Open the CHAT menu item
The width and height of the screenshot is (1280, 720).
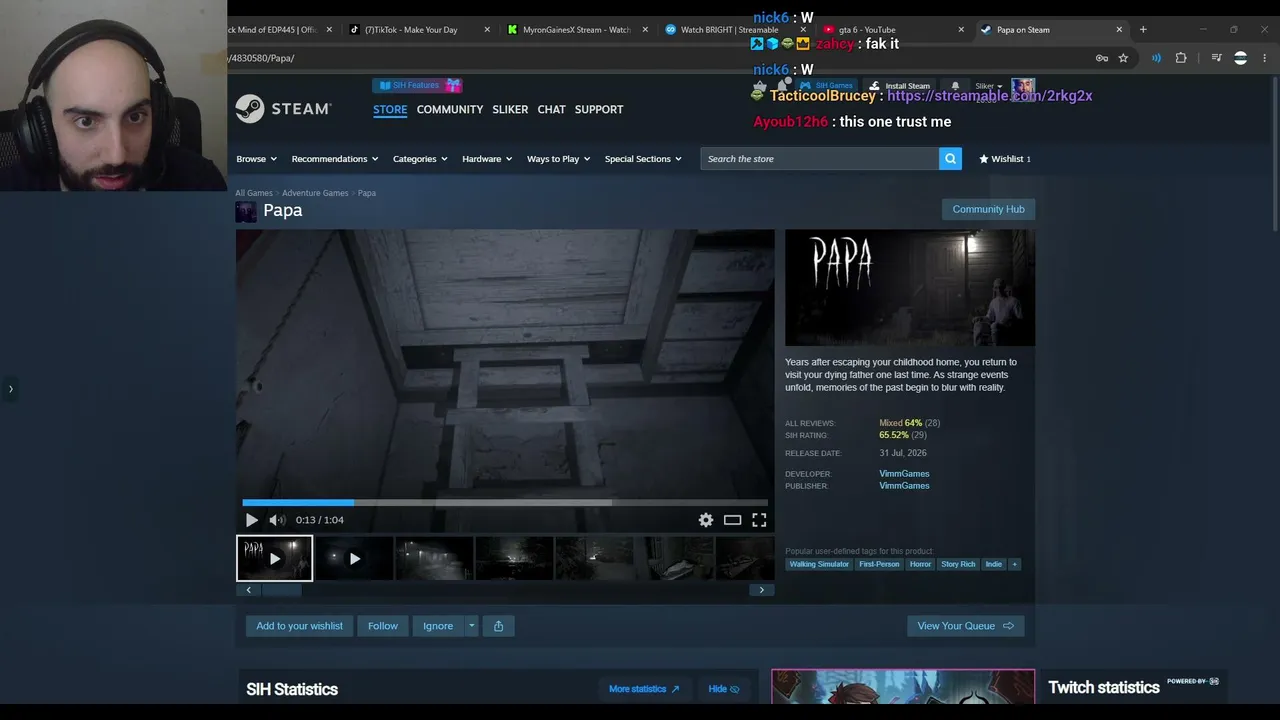pyautogui.click(x=552, y=109)
